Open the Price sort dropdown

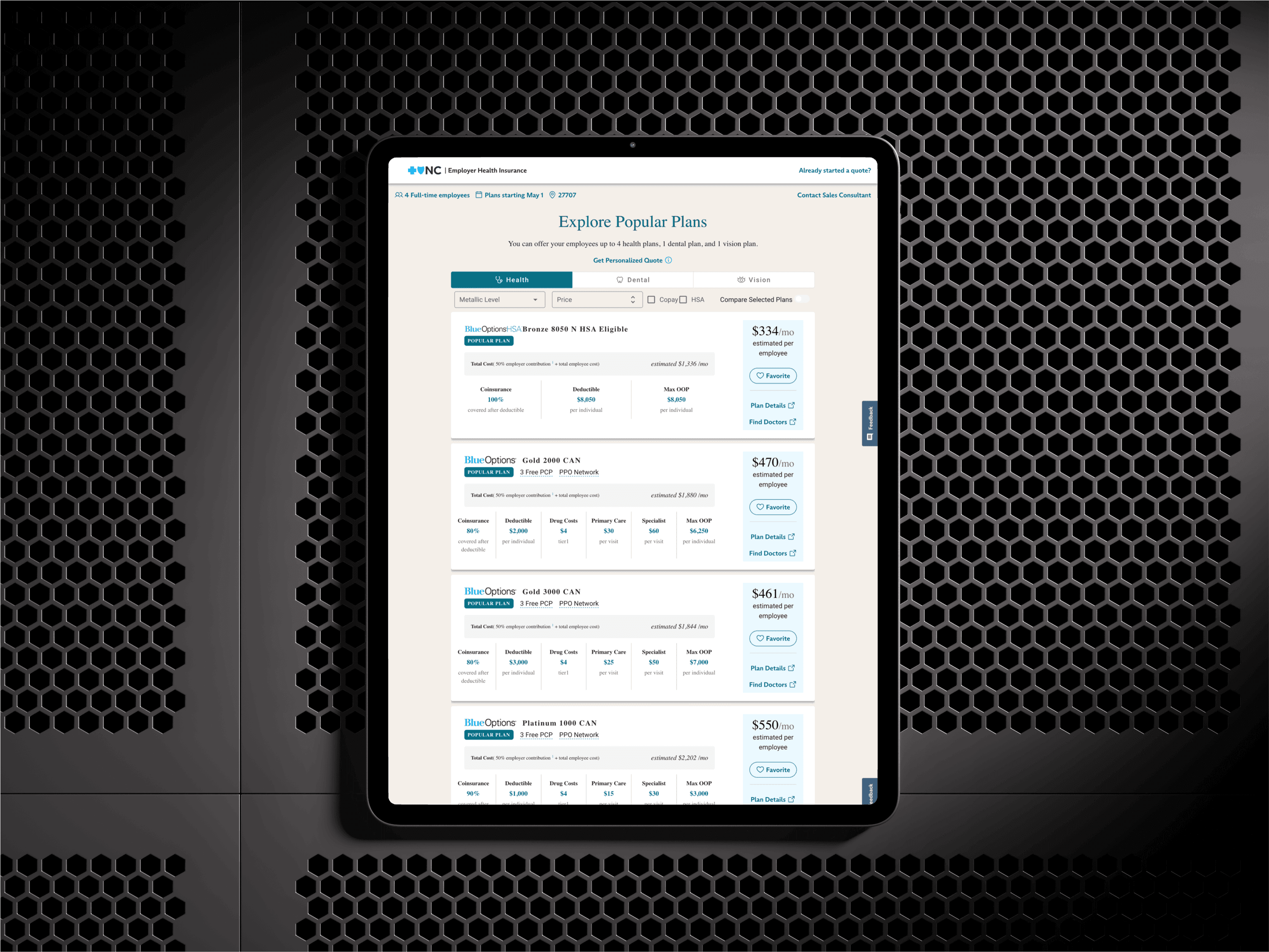(596, 299)
